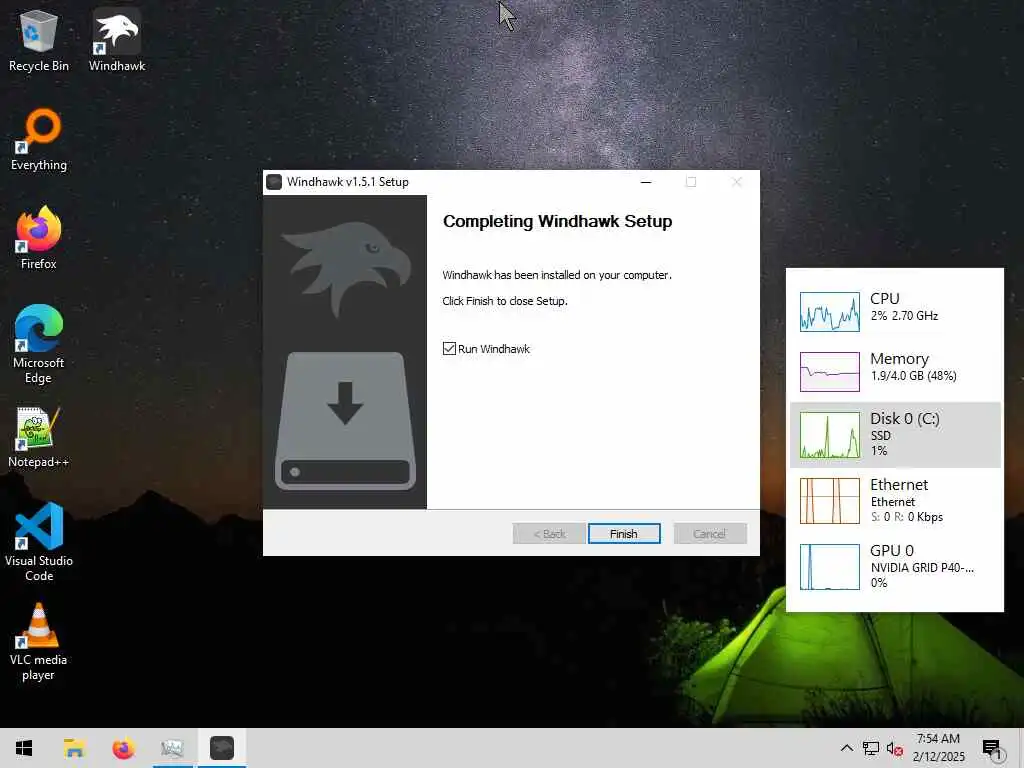Viewport: 1024px width, 768px height.
Task: Open the clock showing 7:54 AM
Action: 938,748
